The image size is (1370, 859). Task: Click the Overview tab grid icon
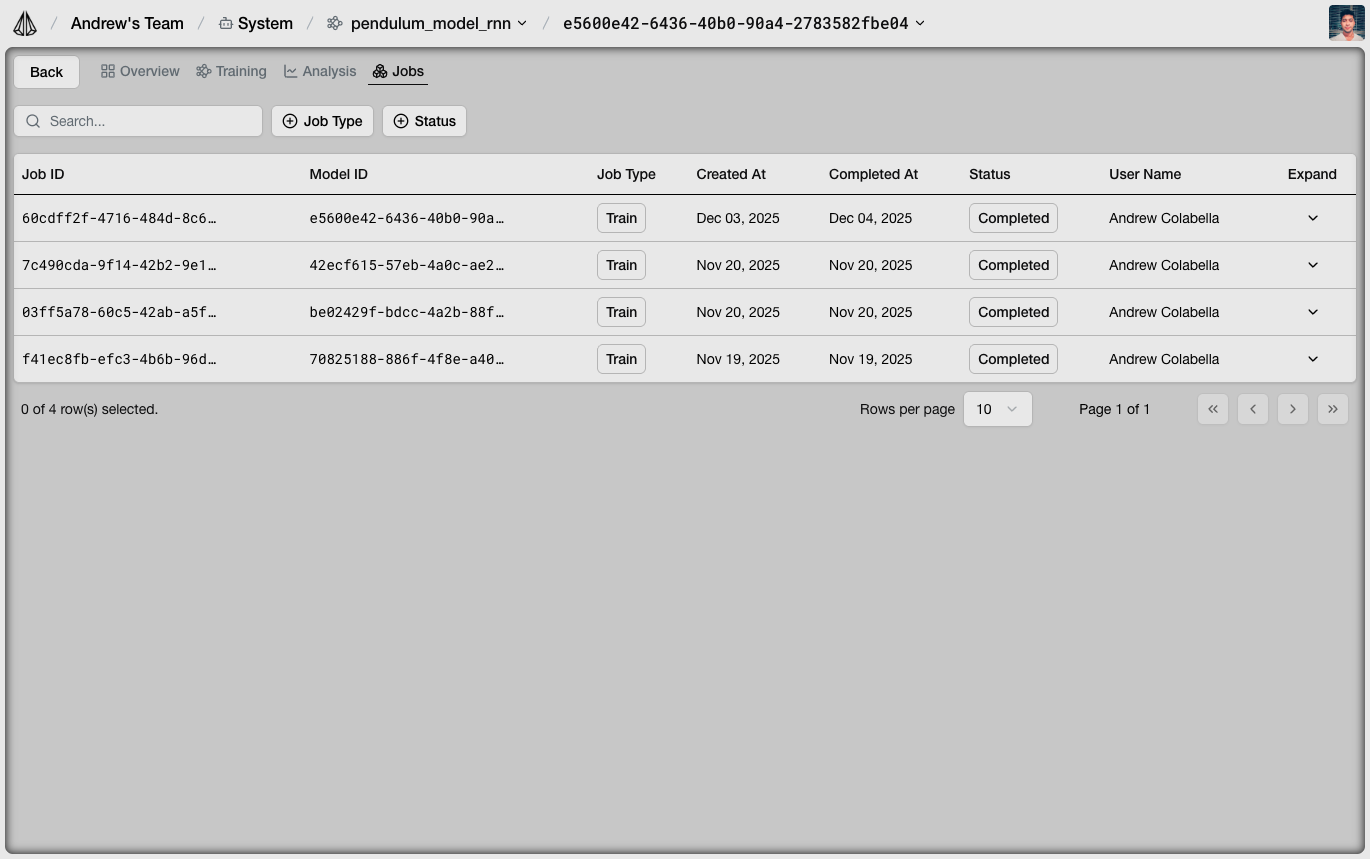tap(107, 71)
